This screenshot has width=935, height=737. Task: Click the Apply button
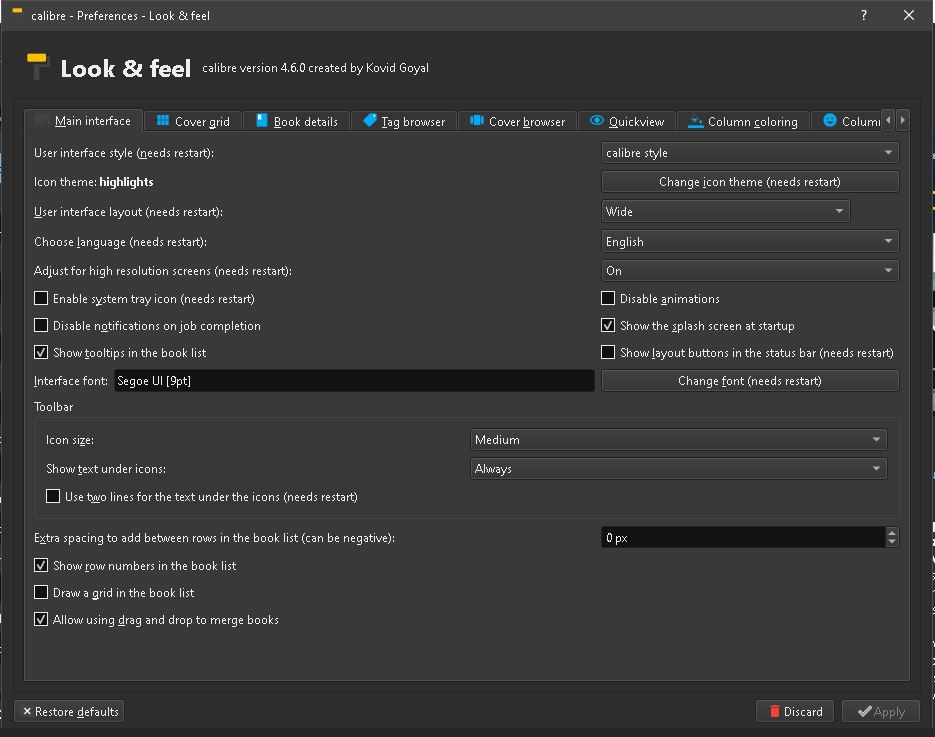881,711
